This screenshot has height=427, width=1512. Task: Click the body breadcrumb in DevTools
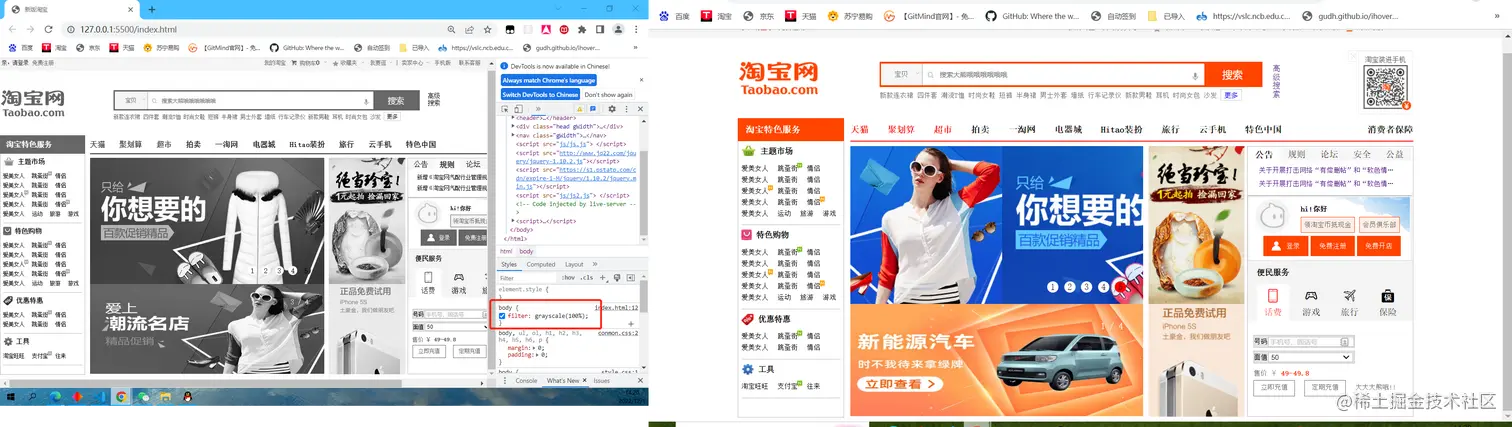tap(526, 251)
